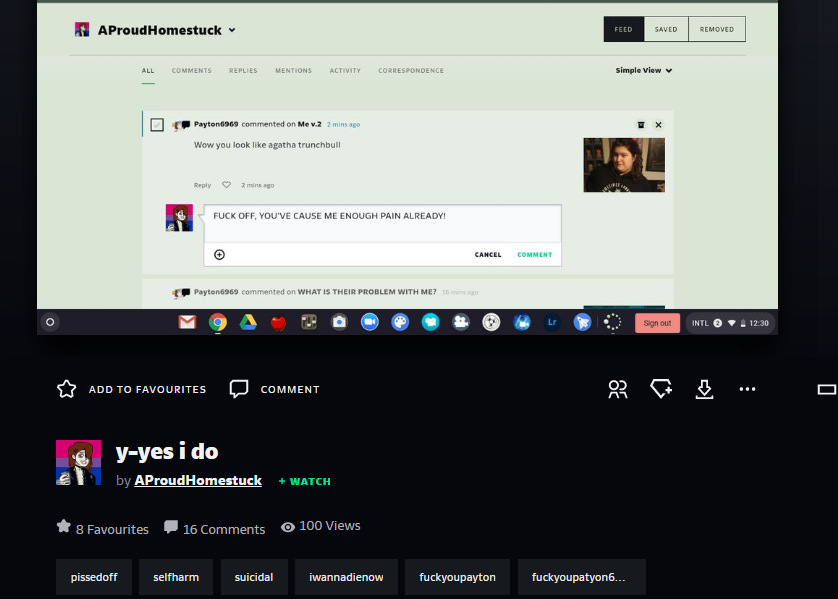The width and height of the screenshot is (838, 599).
Task: Open the Simple View dropdown
Action: (x=643, y=70)
